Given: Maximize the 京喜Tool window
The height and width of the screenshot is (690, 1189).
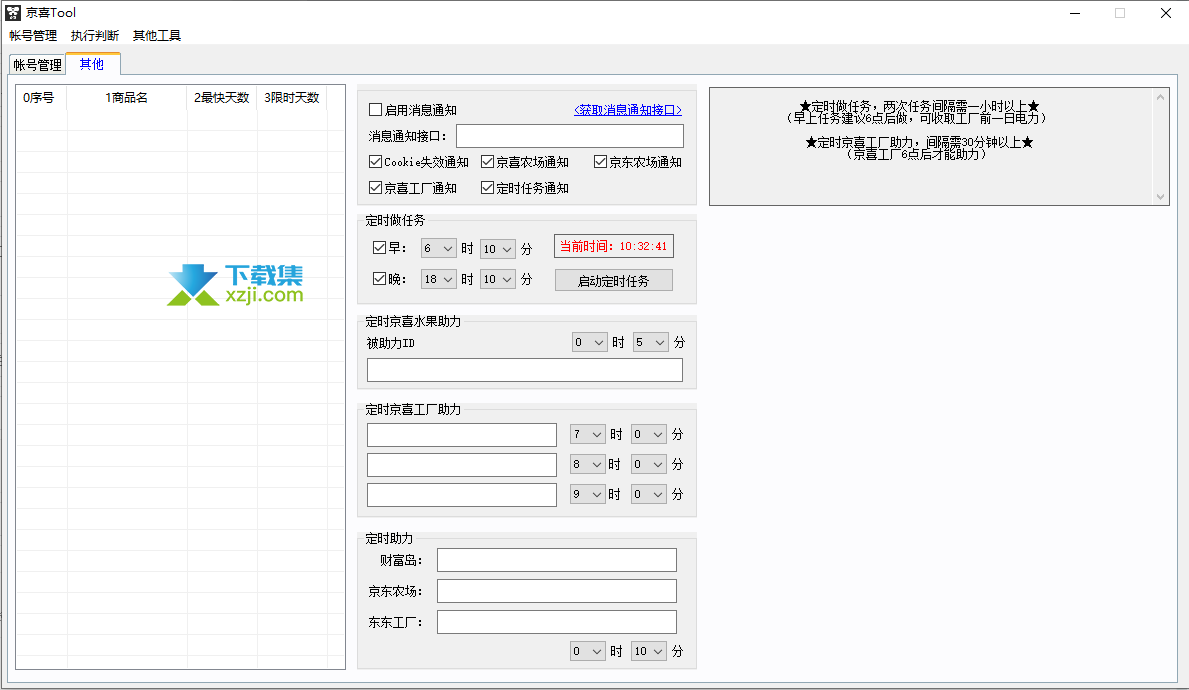Looking at the screenshot, I should [x=1120, y=13].
